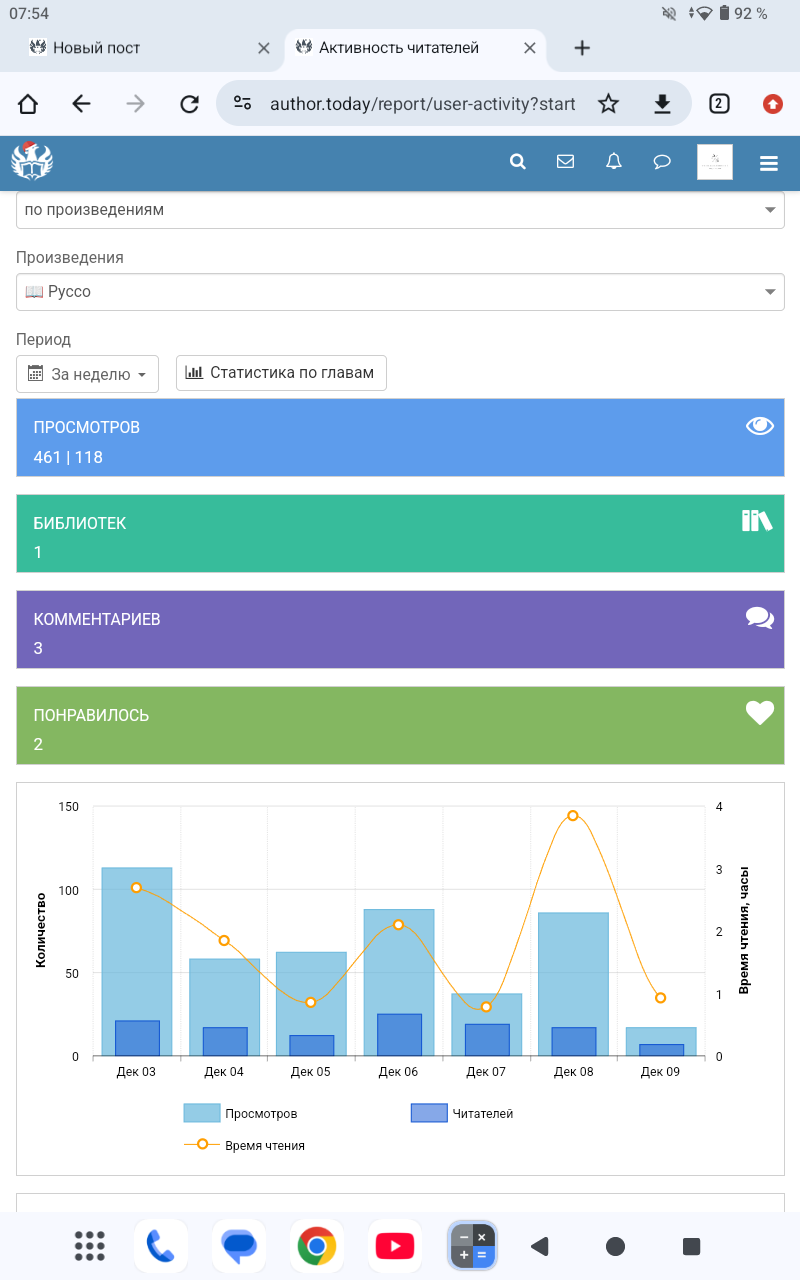Open the Руссо works dropdown

(400, 292)
